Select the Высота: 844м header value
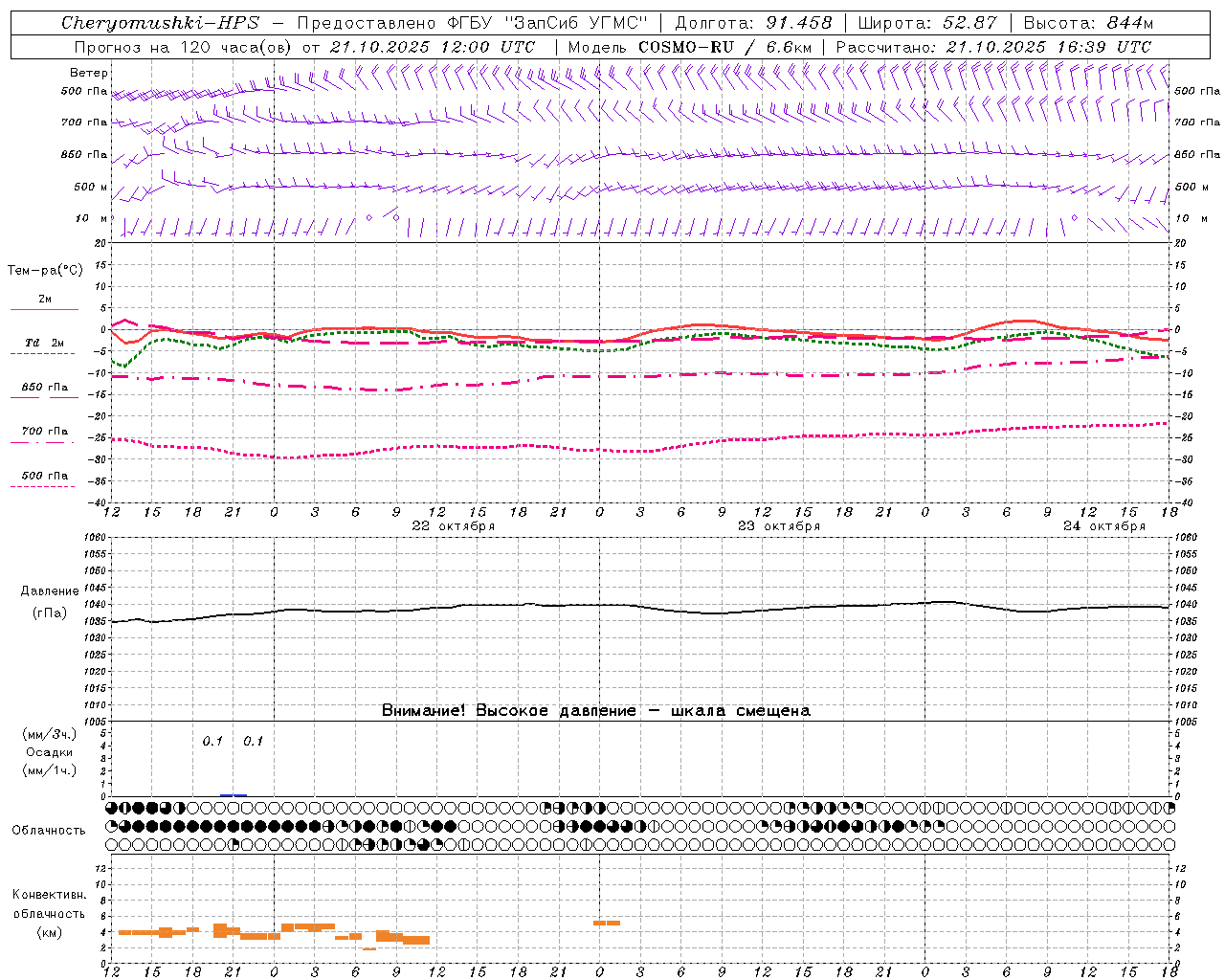This screenshot has height=980, width=1225. pos(1088,23)
